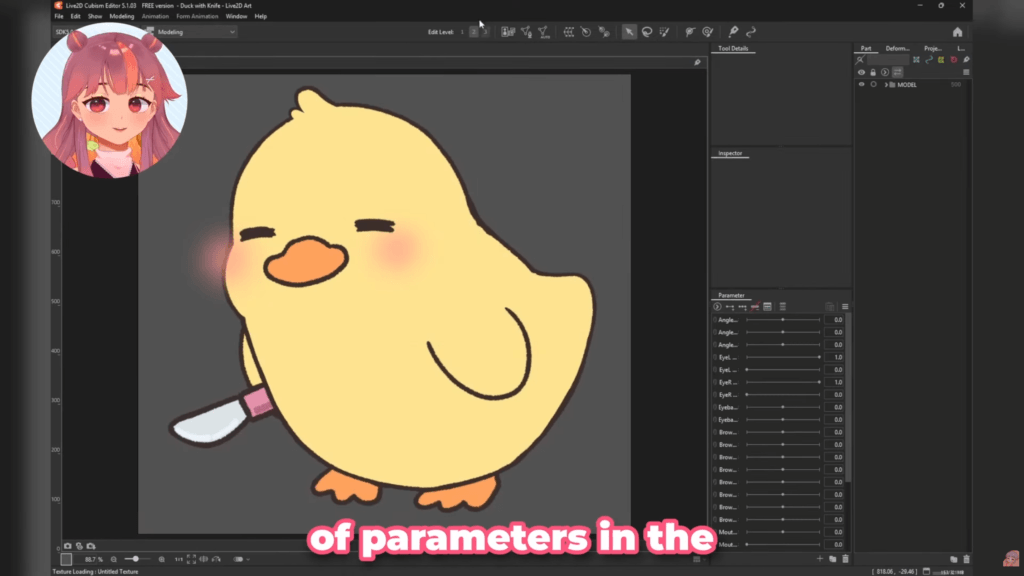Open the Help menu
This screenshot has height=576, width=1024.
tap(261, 16)
